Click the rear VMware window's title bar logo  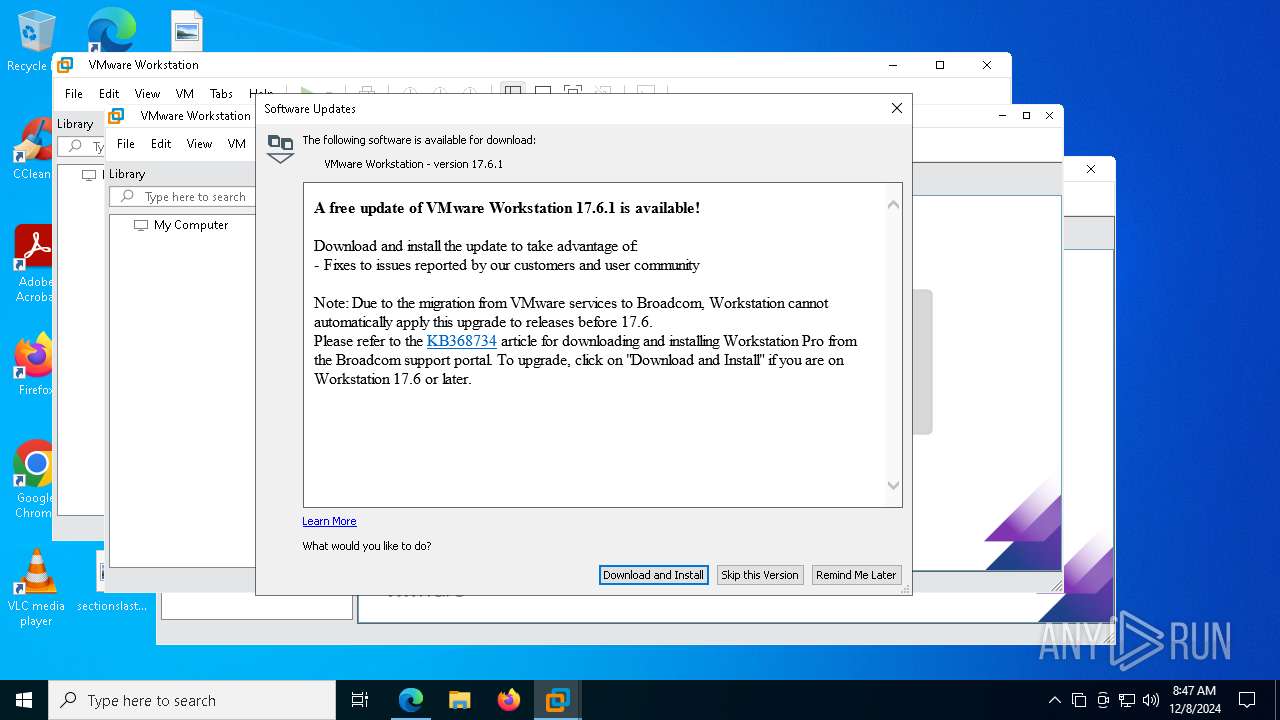[x=65, y=65]
